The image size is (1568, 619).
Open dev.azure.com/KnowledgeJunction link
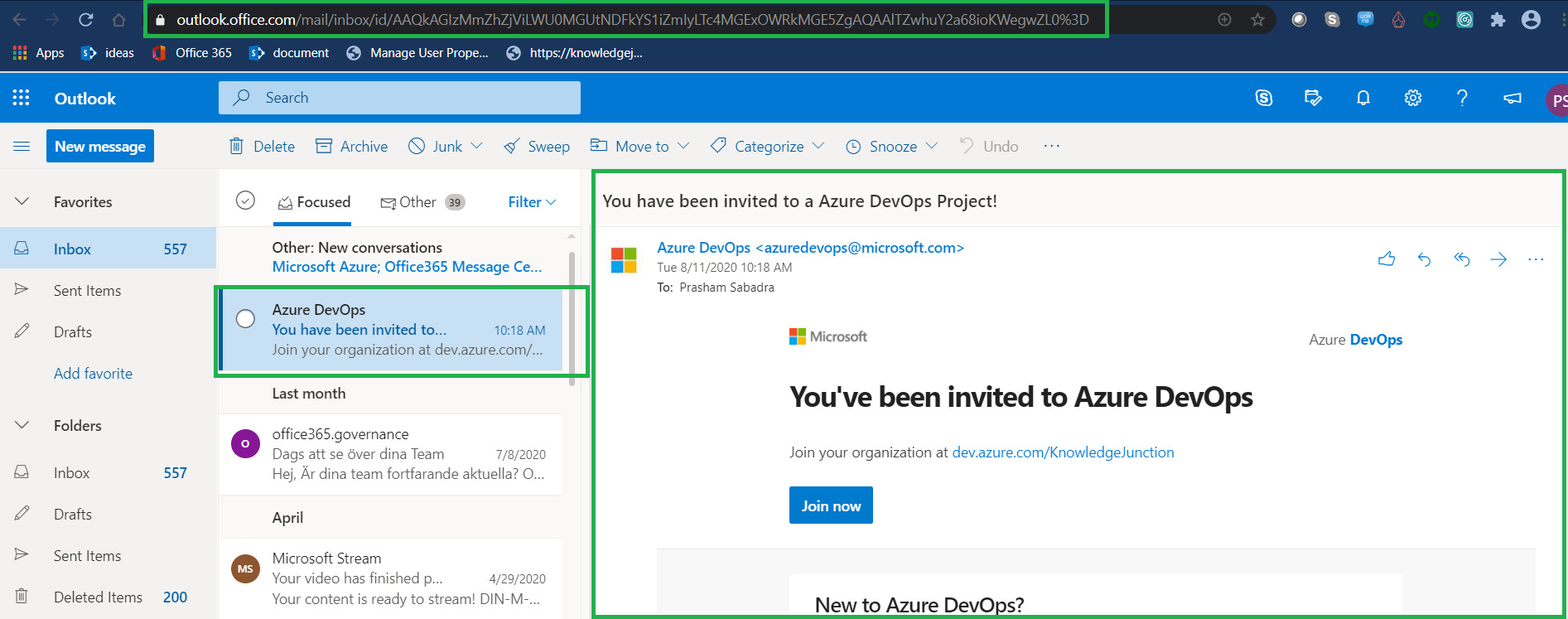click(1063, 452)
